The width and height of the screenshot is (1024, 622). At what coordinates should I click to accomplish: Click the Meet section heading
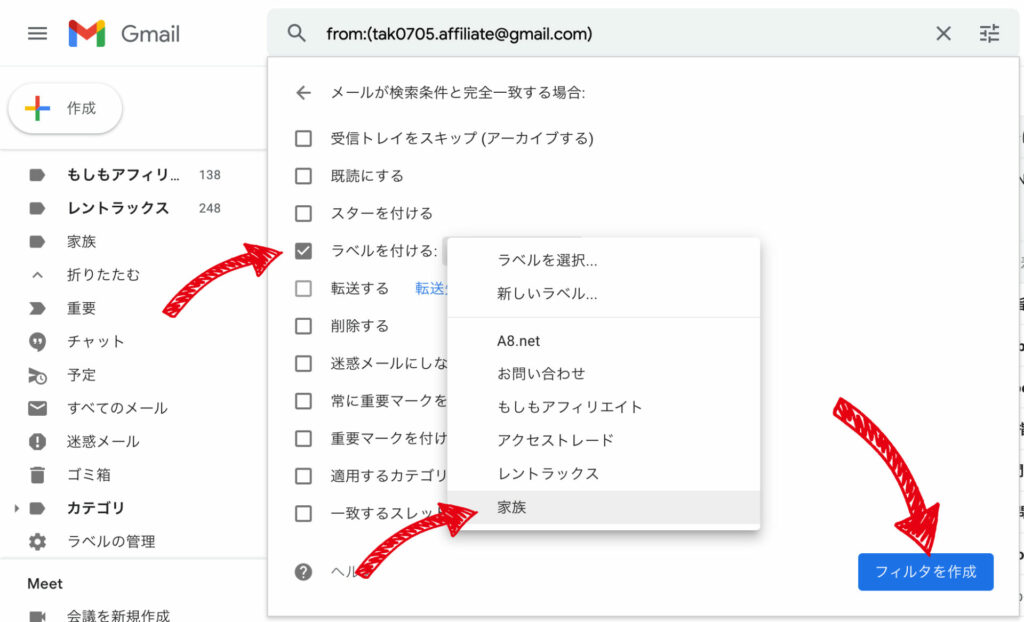45,583
